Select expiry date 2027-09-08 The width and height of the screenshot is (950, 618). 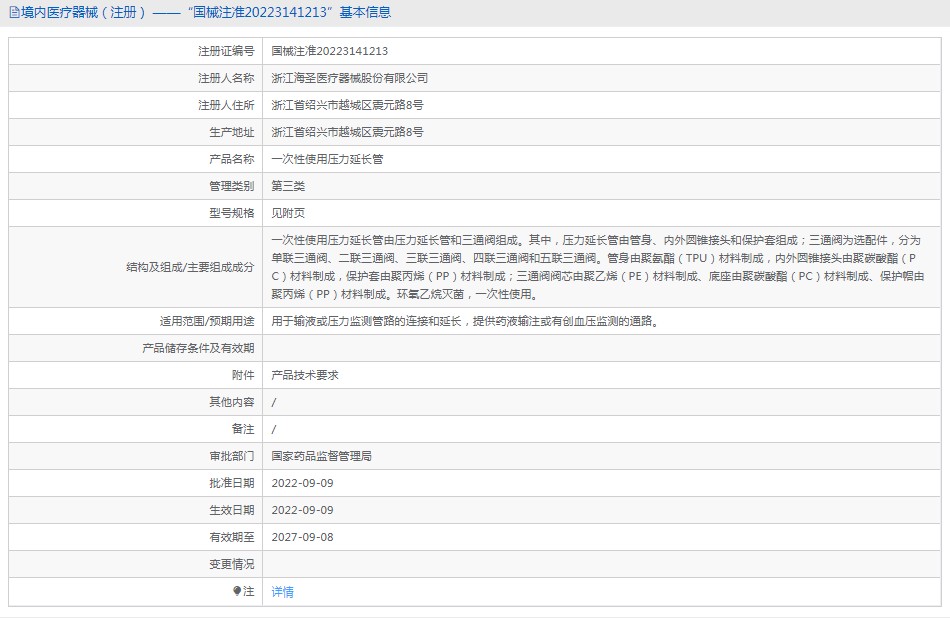click(302, 537)
